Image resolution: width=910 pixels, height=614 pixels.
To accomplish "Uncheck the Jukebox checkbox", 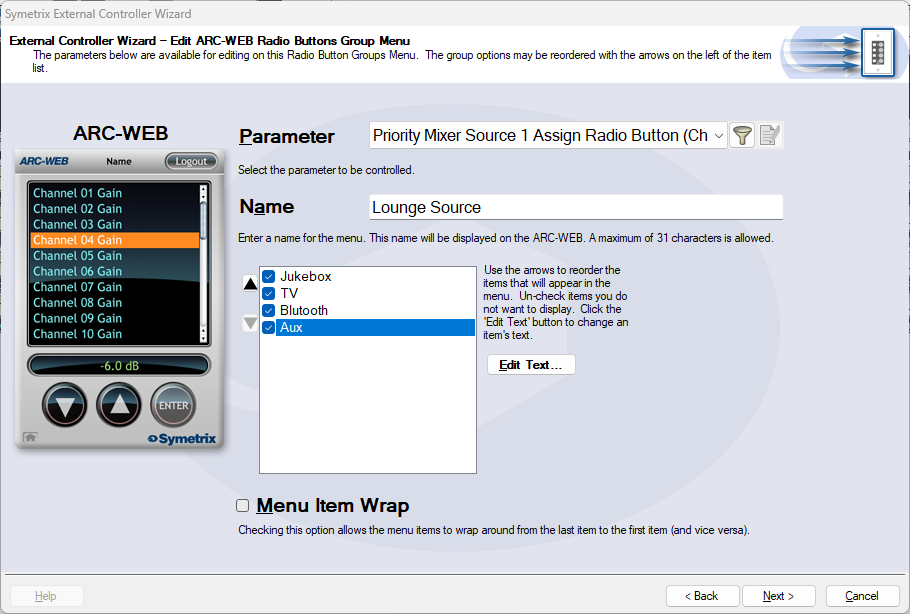I will coord(268,277).
